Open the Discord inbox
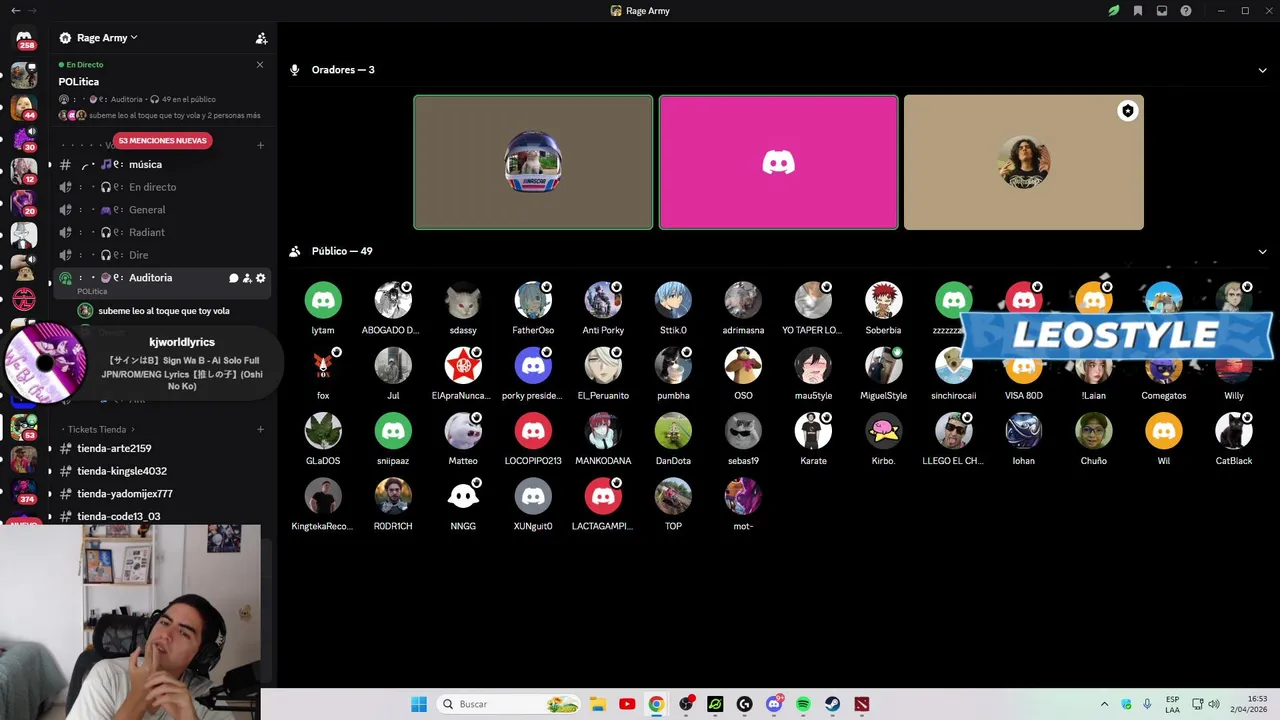Viewport: 1280px width, 720px height. tap(1162, 11)
